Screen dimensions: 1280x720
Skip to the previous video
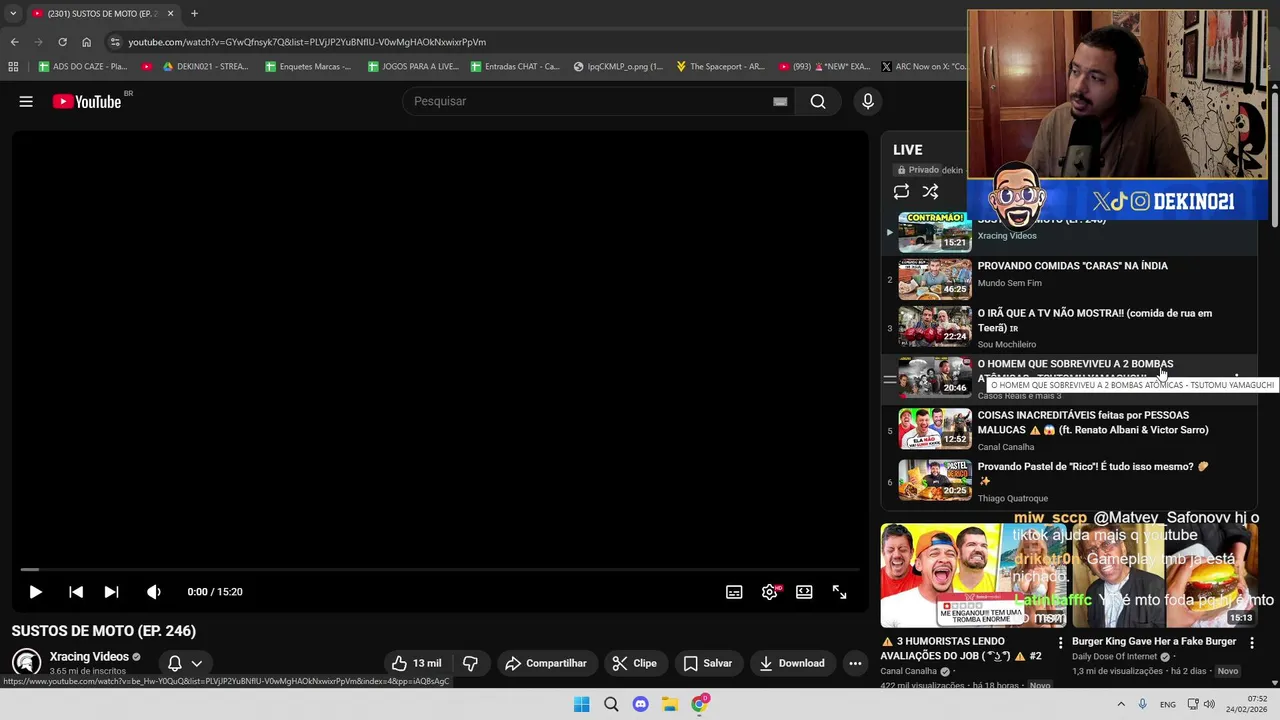coord(75,592)
